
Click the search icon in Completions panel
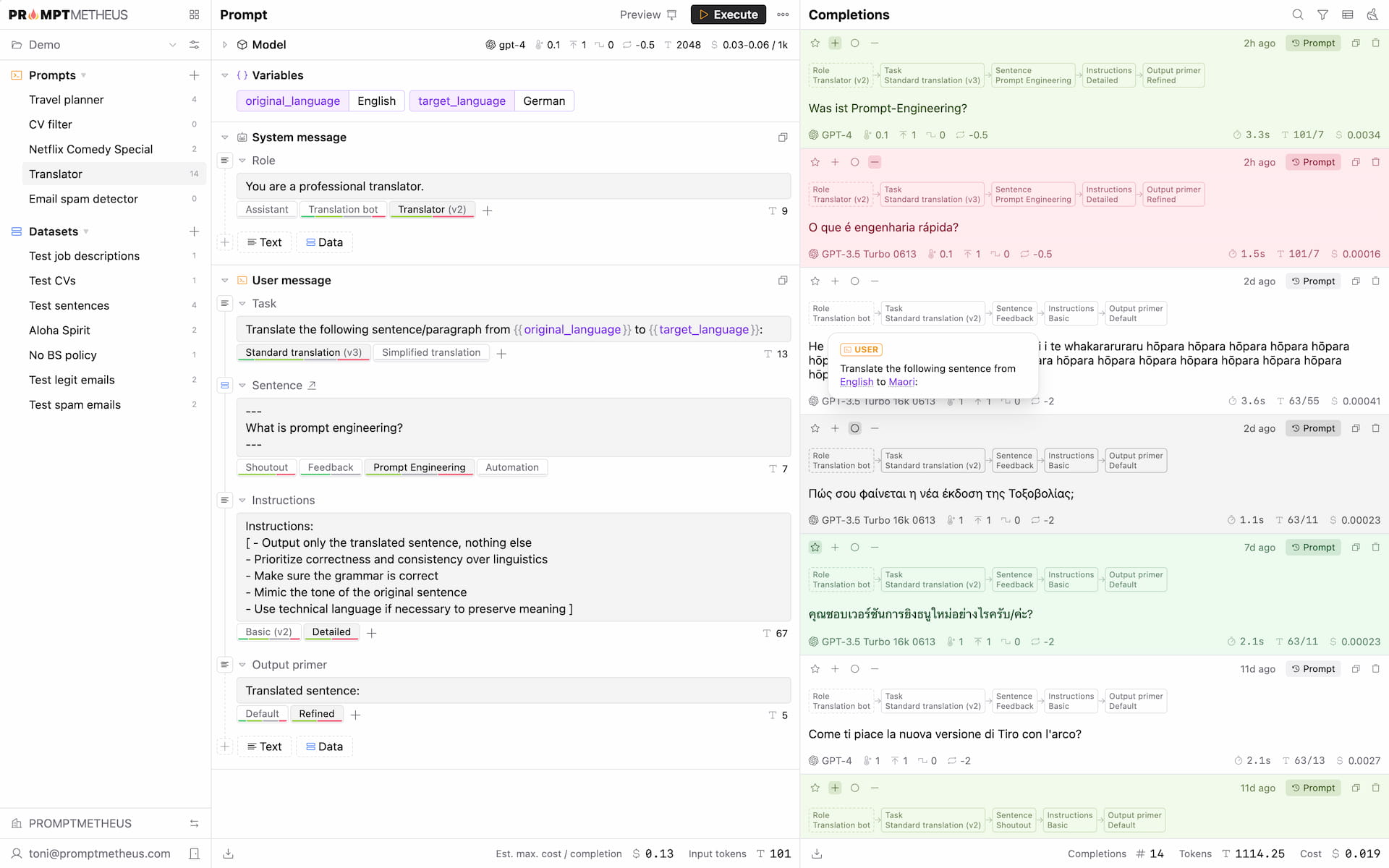click(x=1298, y=14)
